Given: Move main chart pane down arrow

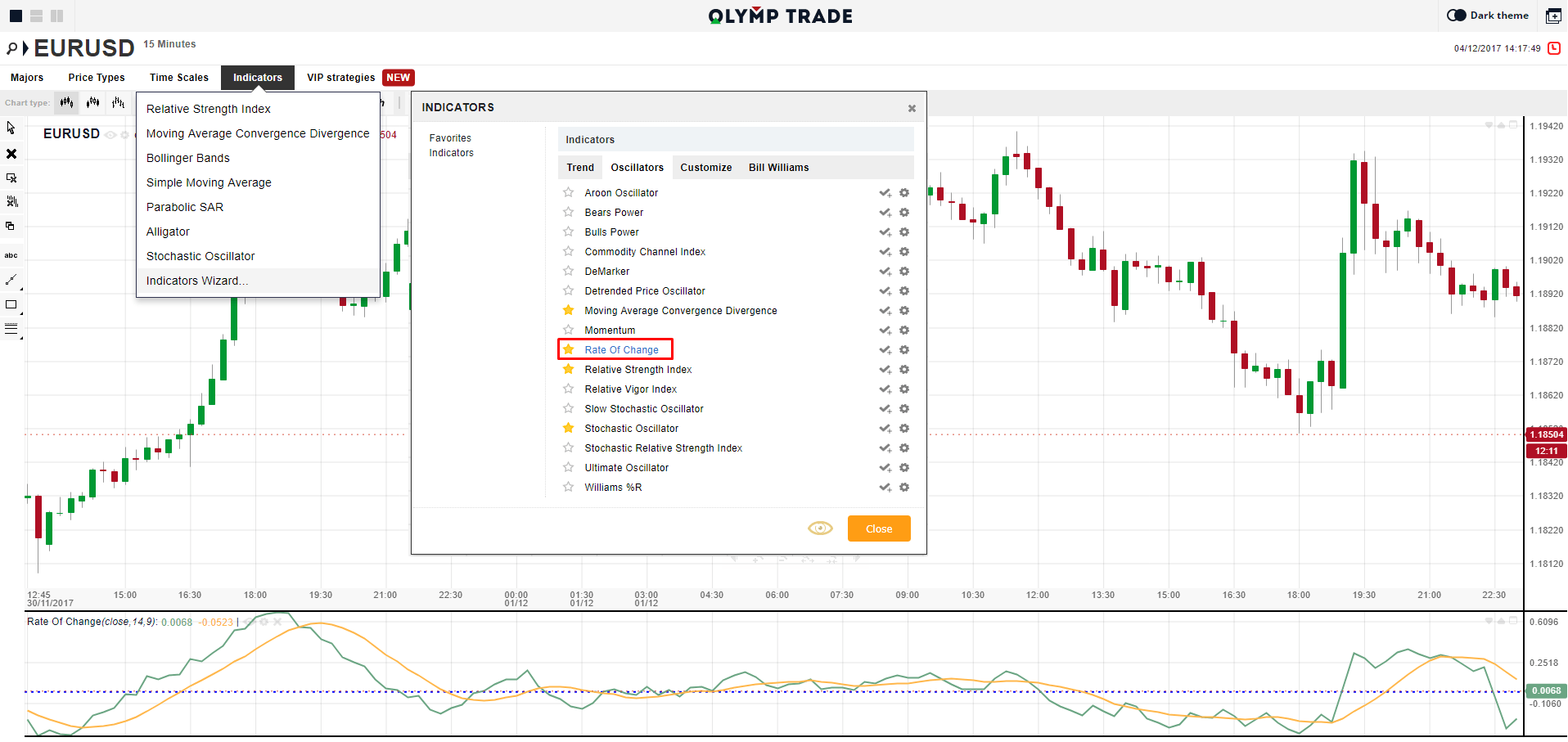Looking at the screenshot, I should [1489, 126].
